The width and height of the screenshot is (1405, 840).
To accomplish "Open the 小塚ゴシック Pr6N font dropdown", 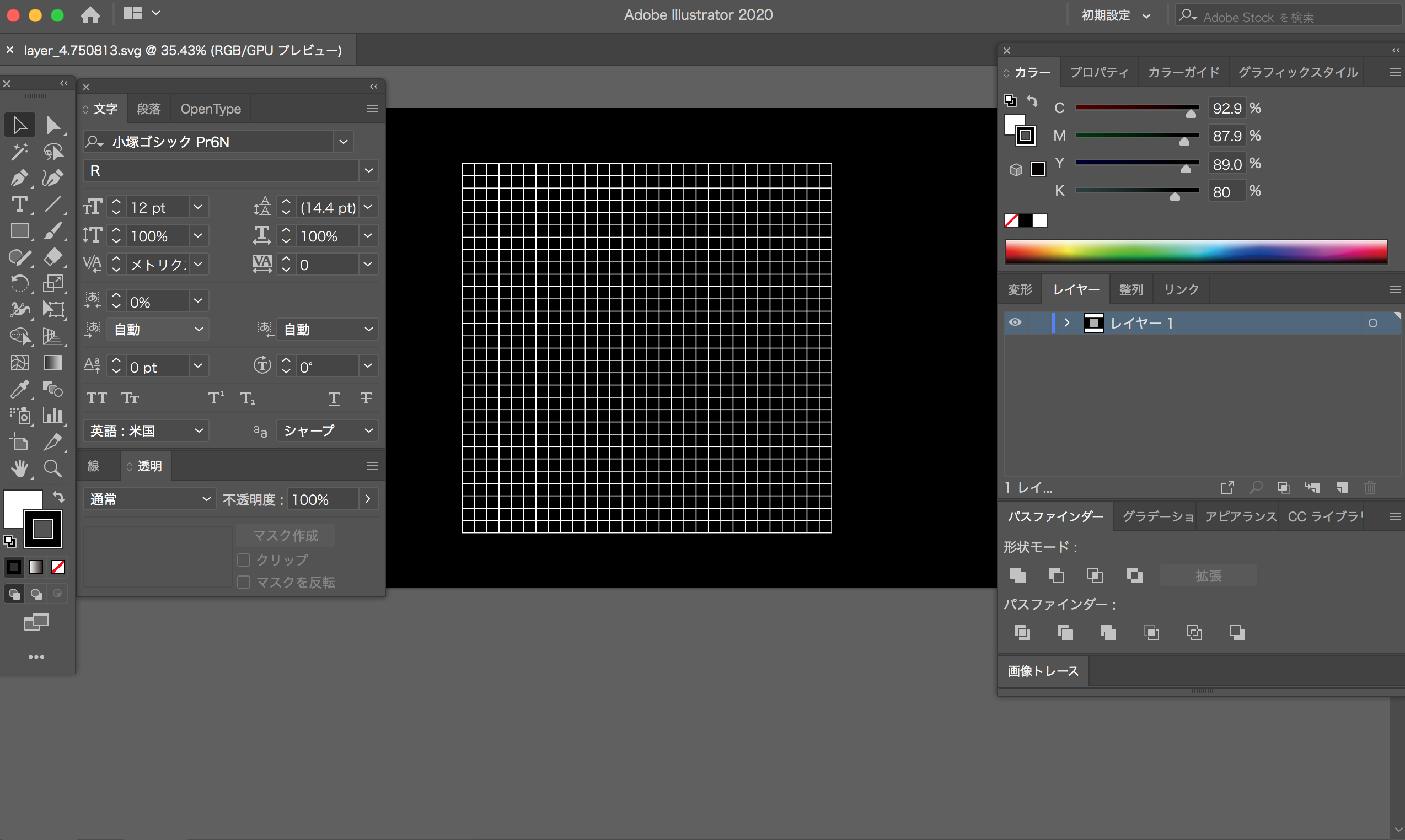I will click(343, 142).
